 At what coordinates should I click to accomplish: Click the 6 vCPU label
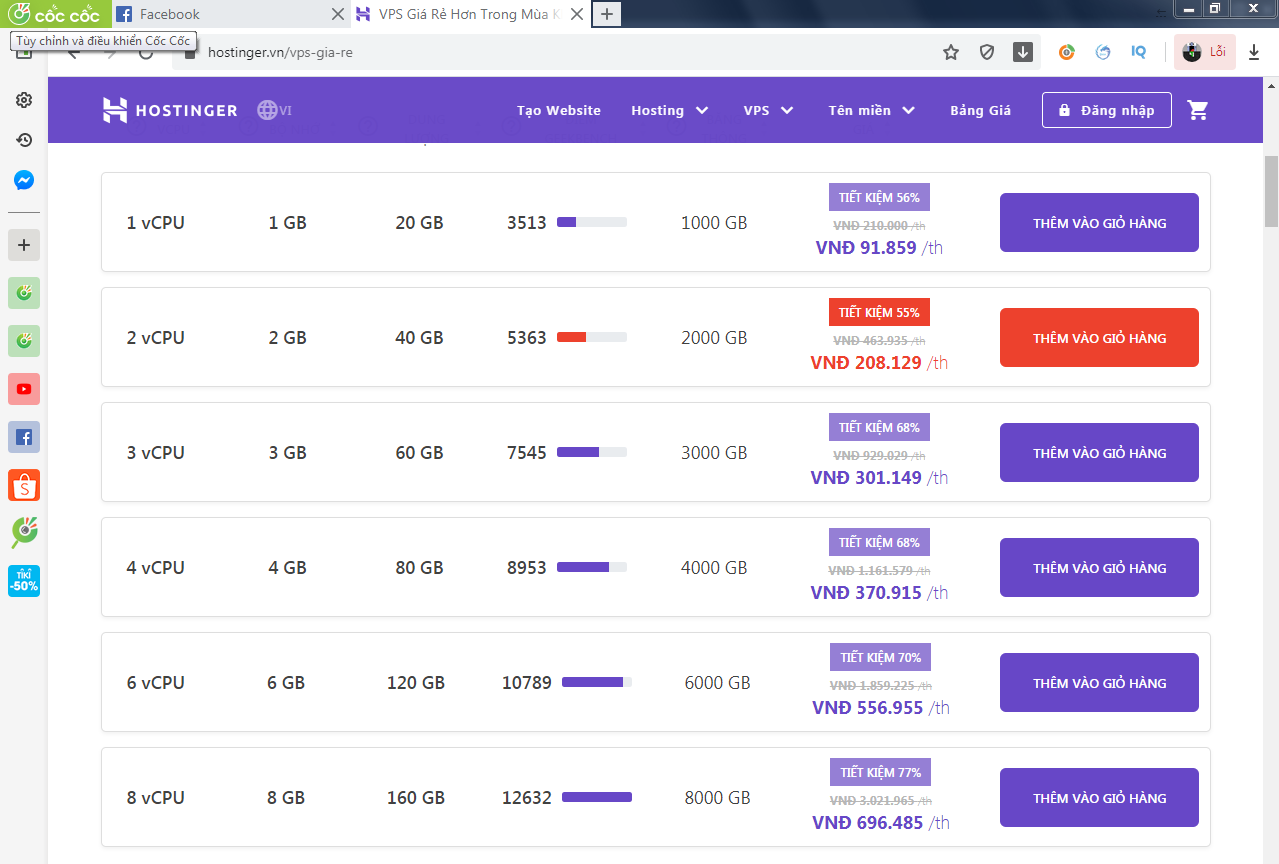click(x=155, y=683)
